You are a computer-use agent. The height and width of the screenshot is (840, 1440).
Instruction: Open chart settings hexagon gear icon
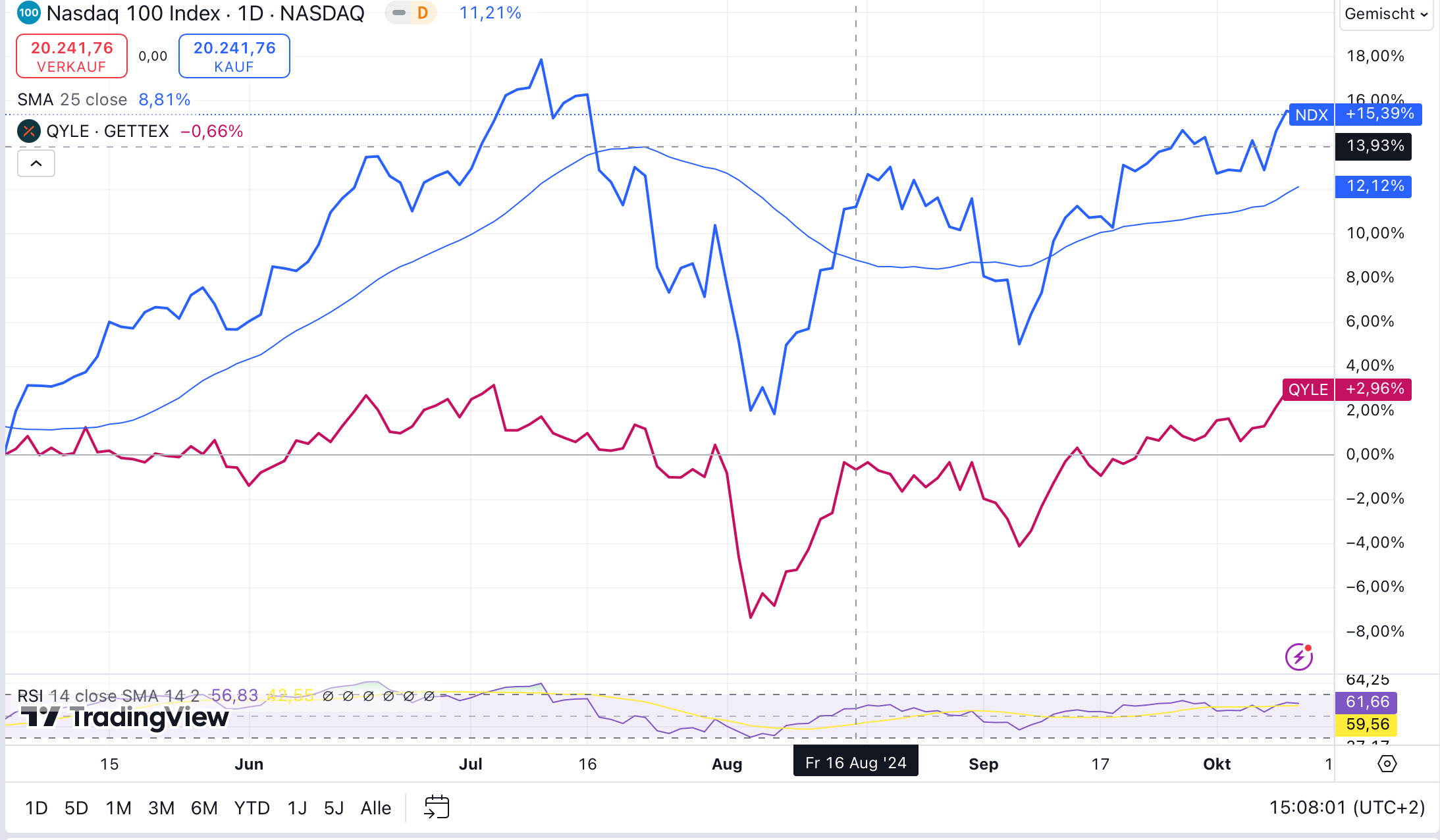[1387, 764]
